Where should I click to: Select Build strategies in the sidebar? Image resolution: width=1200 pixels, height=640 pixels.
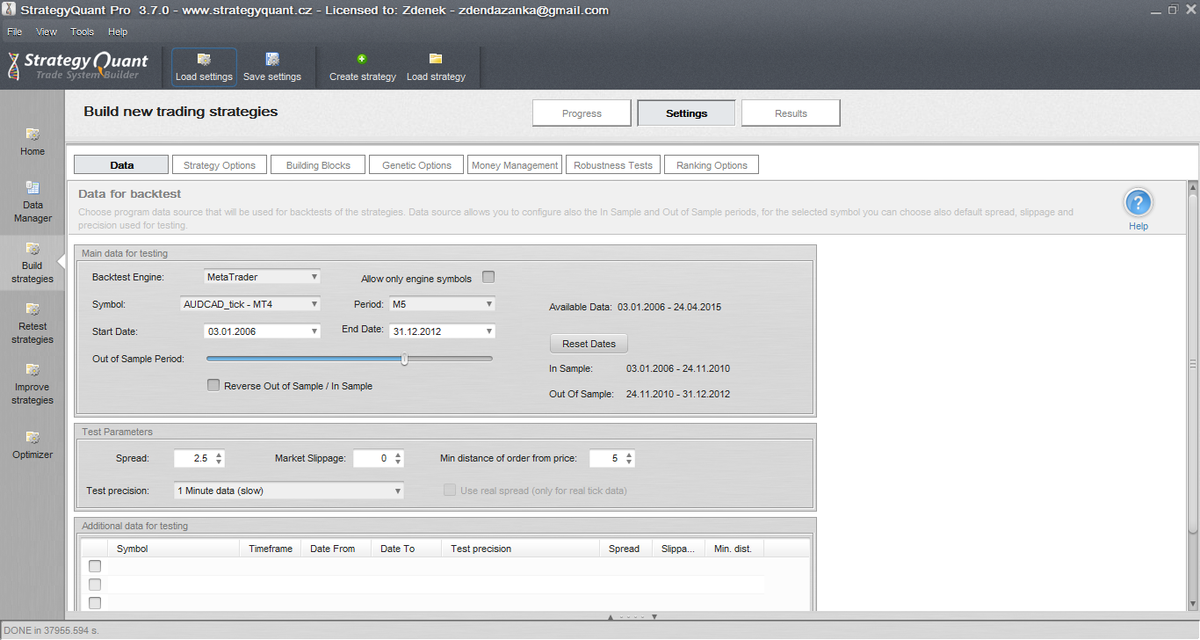(32, 262)
